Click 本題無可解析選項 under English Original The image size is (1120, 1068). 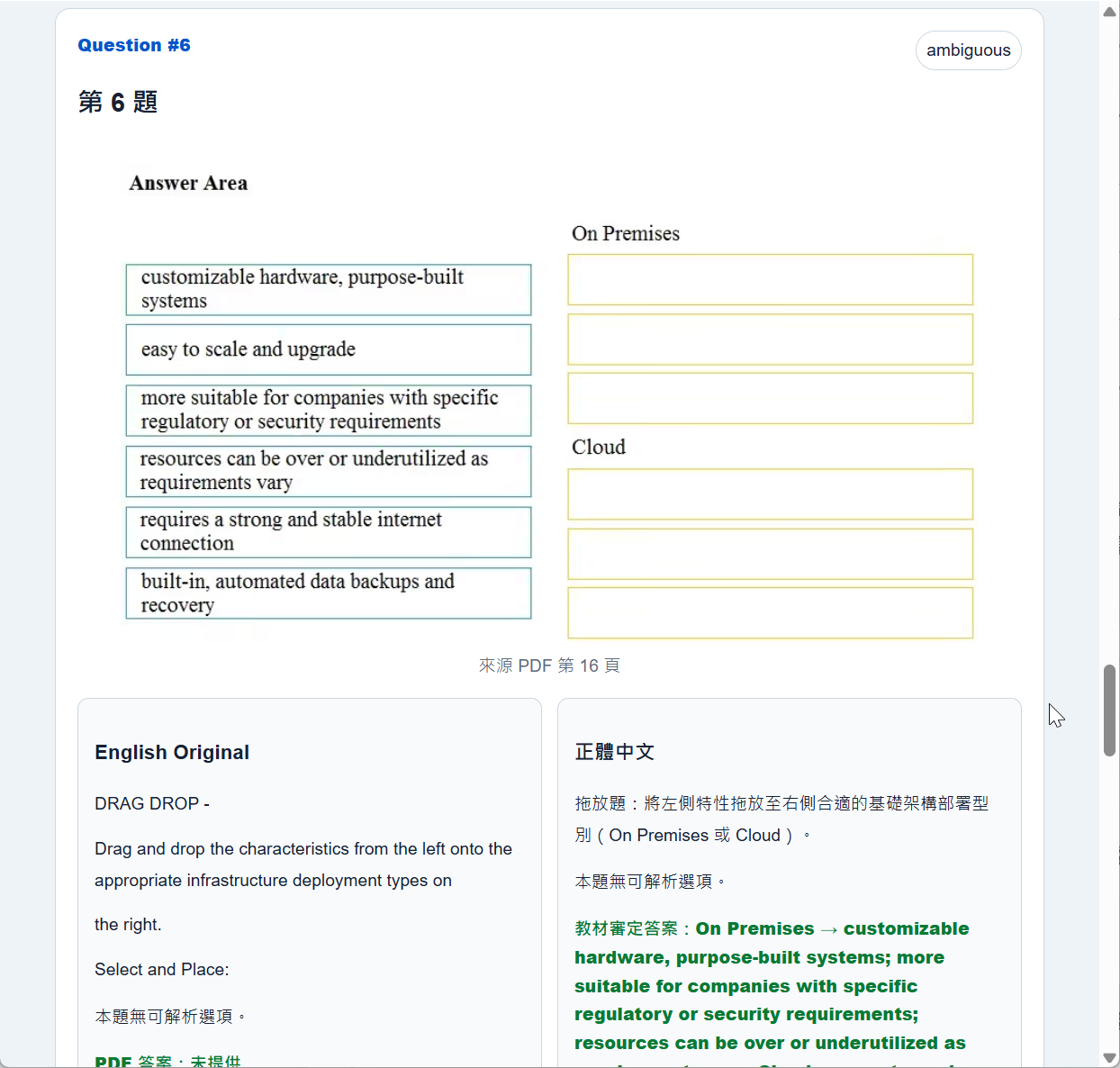tap(170, 1017)
